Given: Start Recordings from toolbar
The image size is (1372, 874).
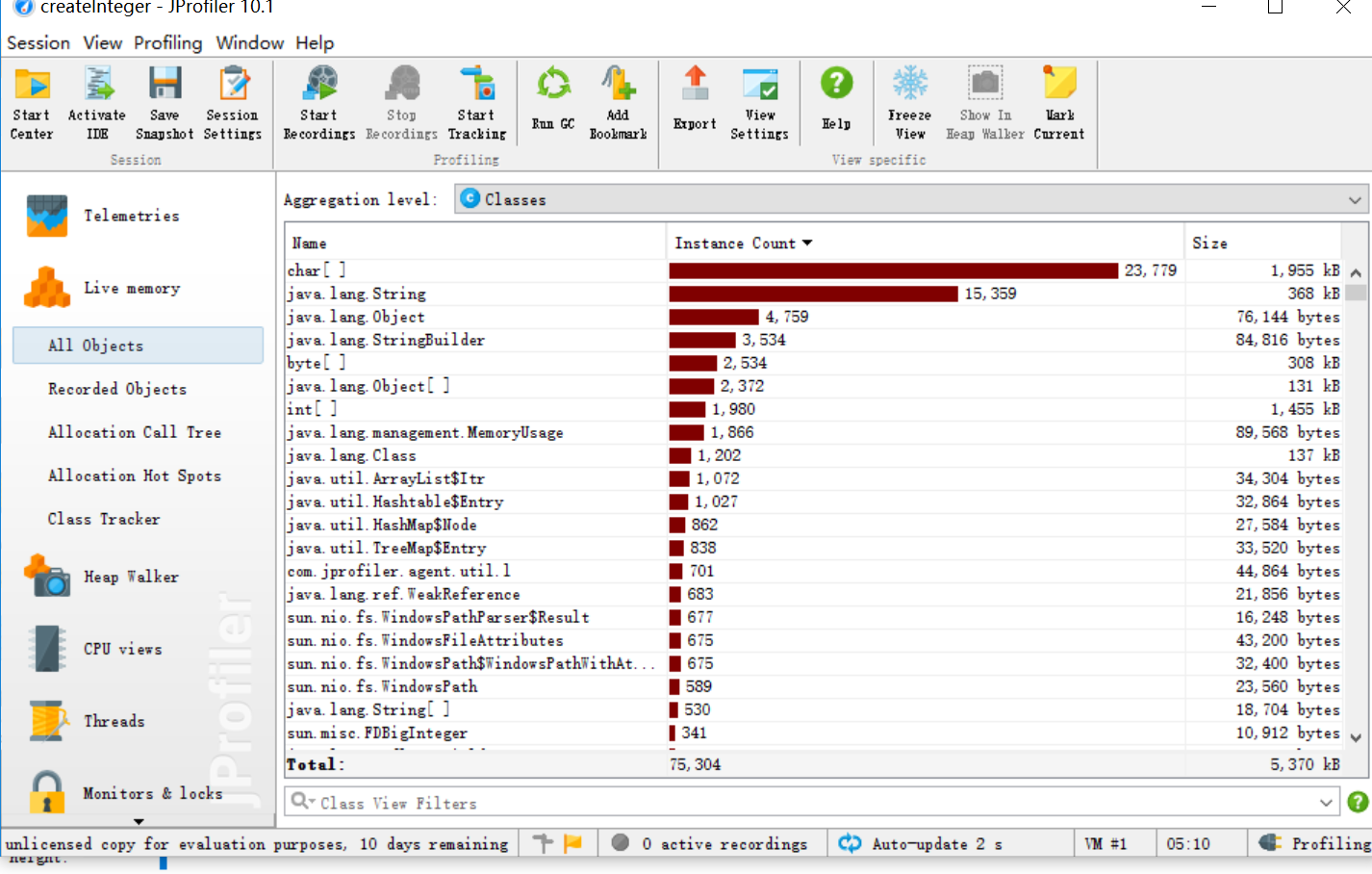Looking at the screenshot, I should [x=318, y=104].
